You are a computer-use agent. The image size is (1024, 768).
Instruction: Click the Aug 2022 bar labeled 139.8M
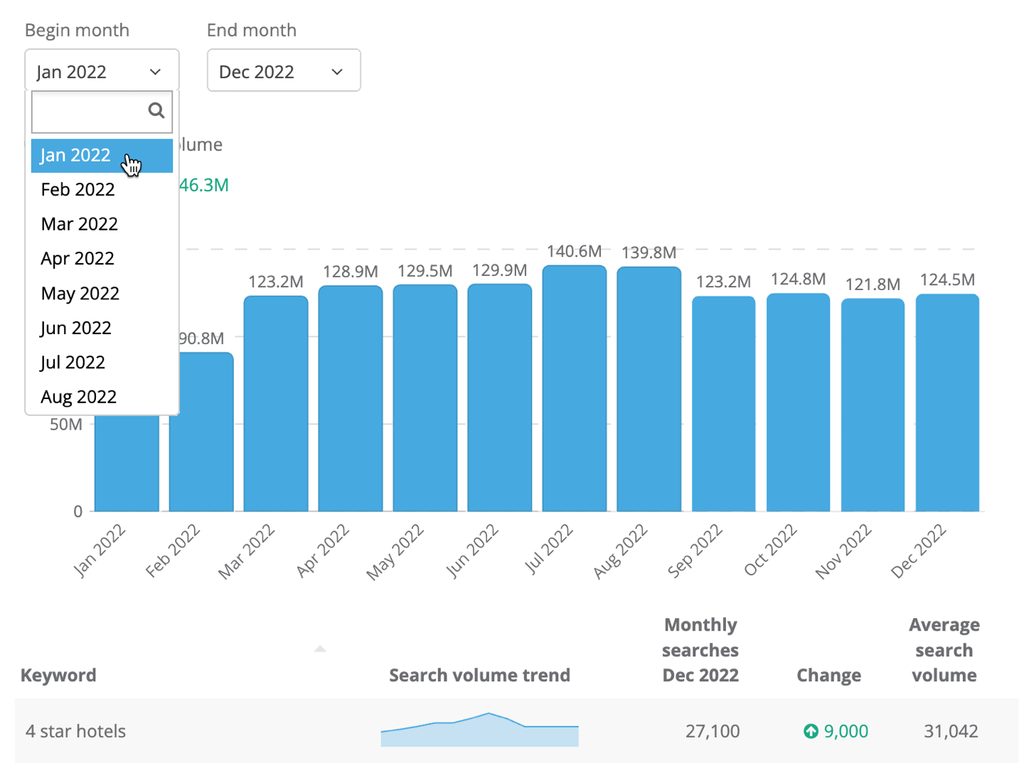click(649, 389)
